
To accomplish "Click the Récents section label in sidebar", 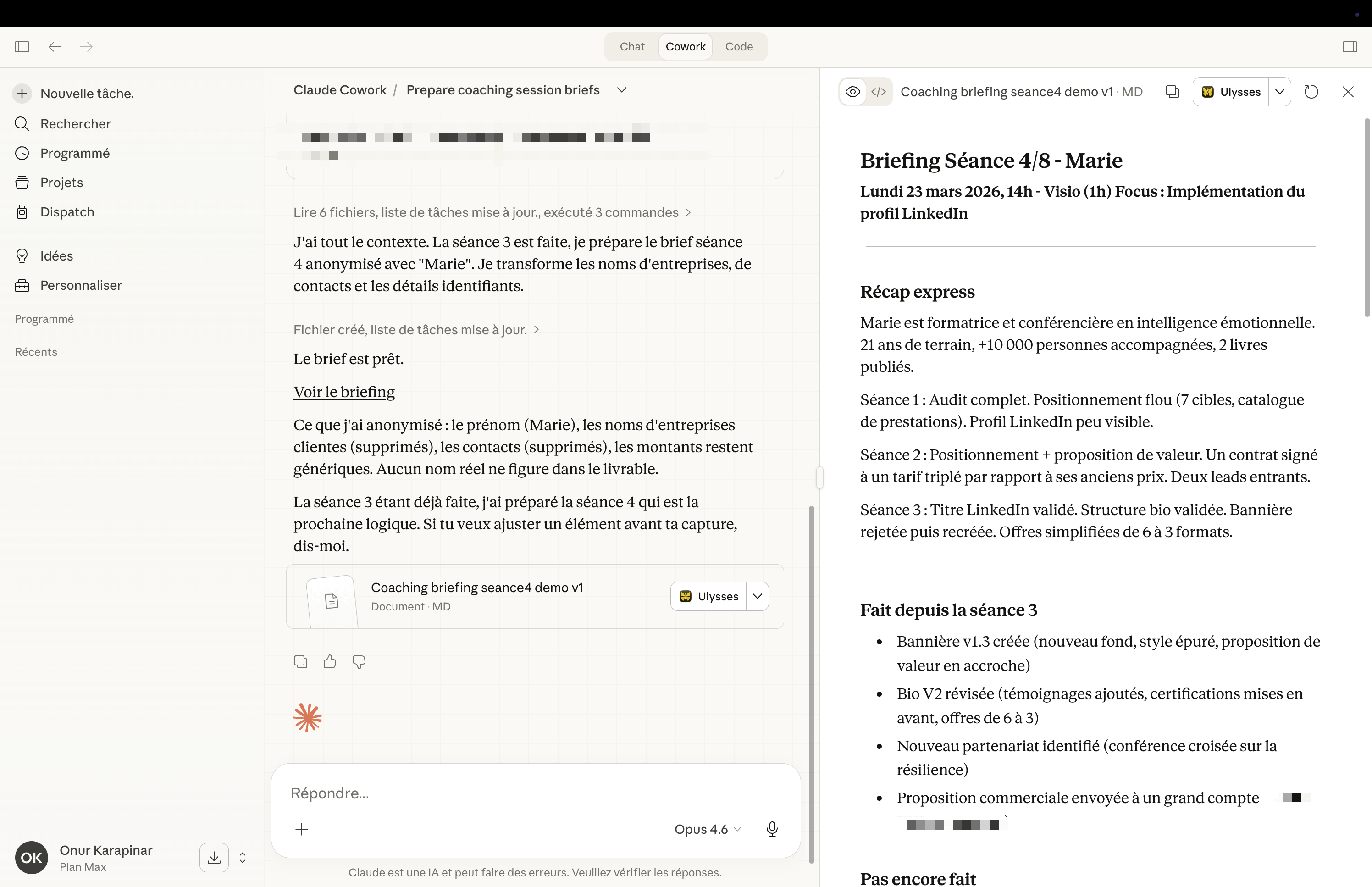I will coord(36,352).
